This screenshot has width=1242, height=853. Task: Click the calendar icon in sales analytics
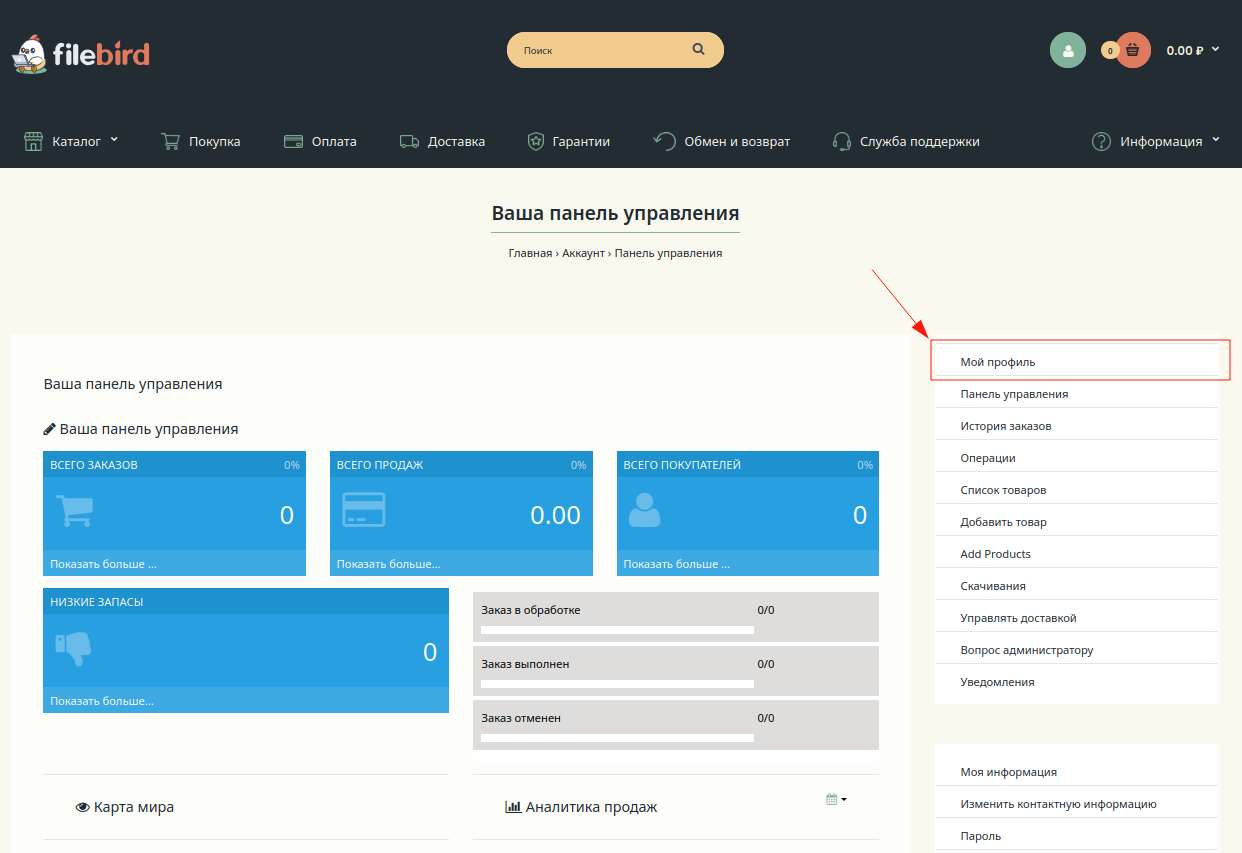[832, 799]
